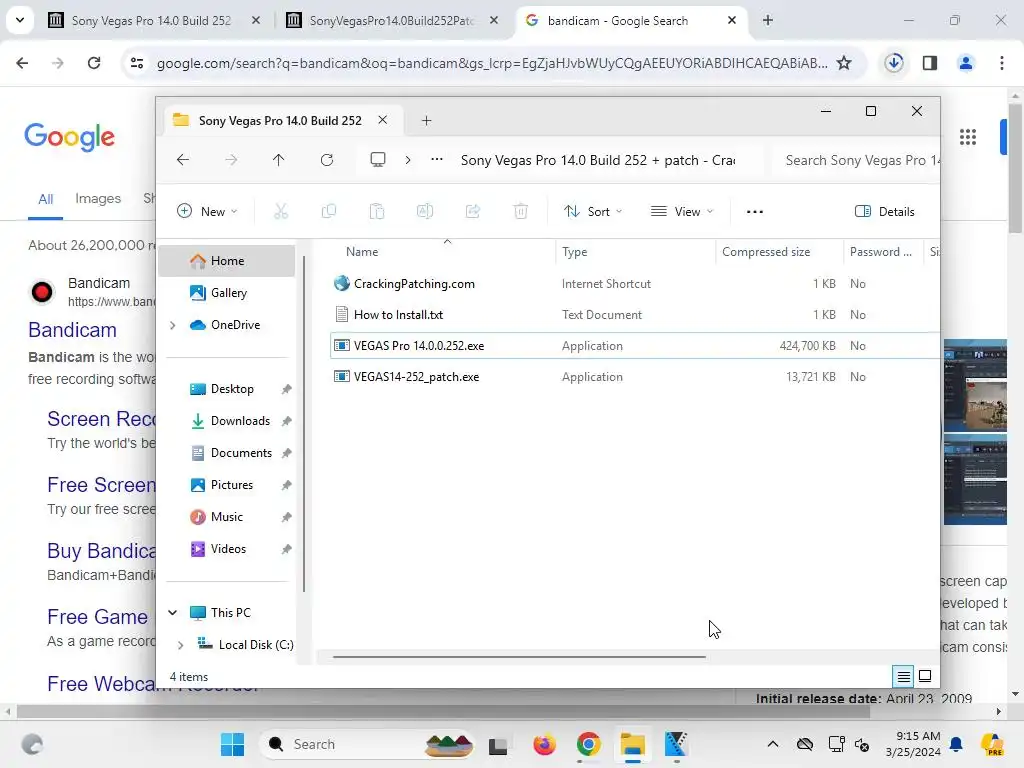Image resolution: width=1024 pixels, height=768 pixels.
Task: Toggle the Details pane
Action: (884, 211)
